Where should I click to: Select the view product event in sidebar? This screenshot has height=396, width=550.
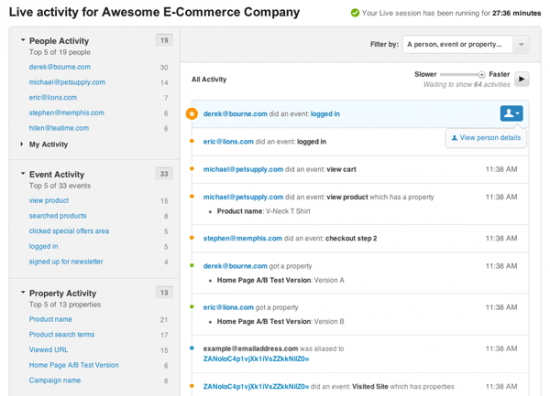(49, 201)
